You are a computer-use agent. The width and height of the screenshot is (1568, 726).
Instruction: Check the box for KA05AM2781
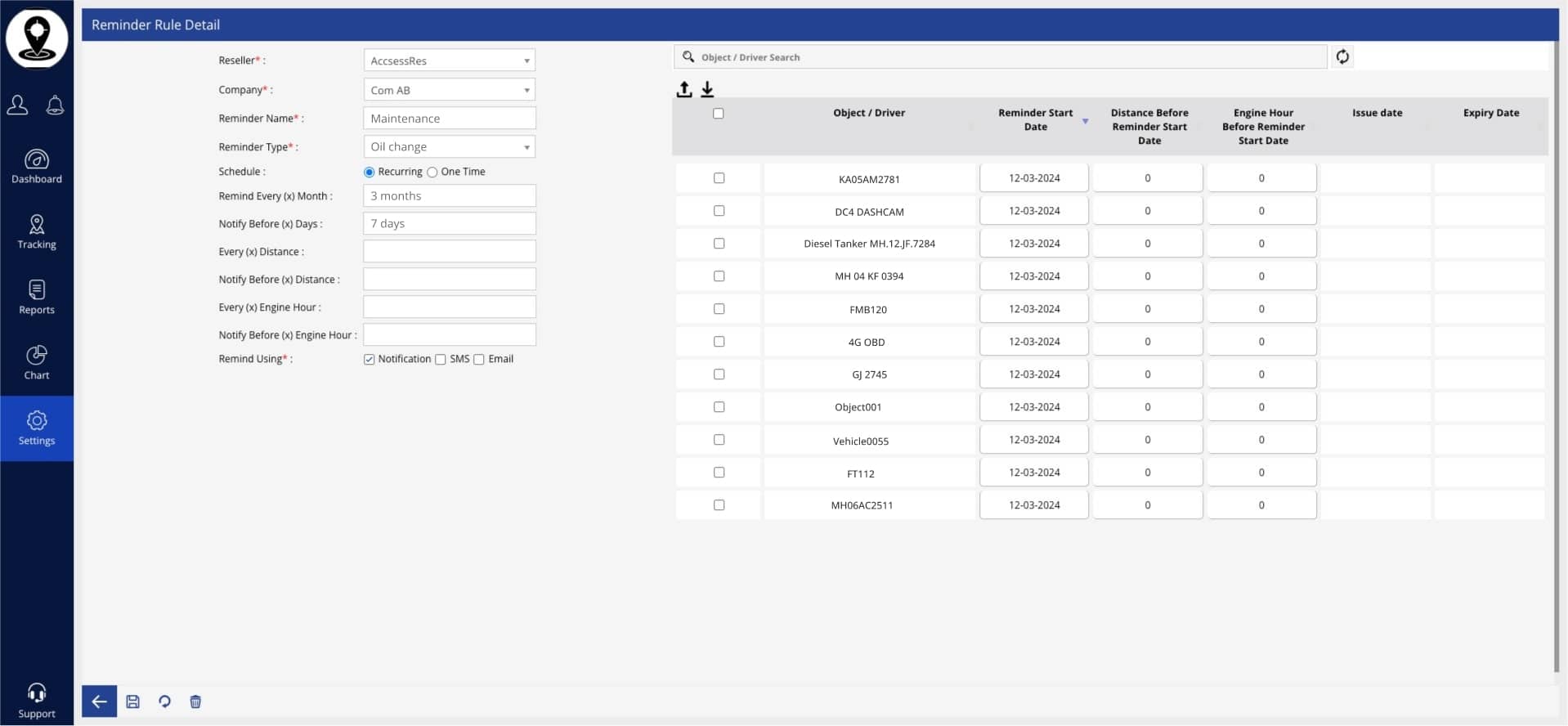719,178
